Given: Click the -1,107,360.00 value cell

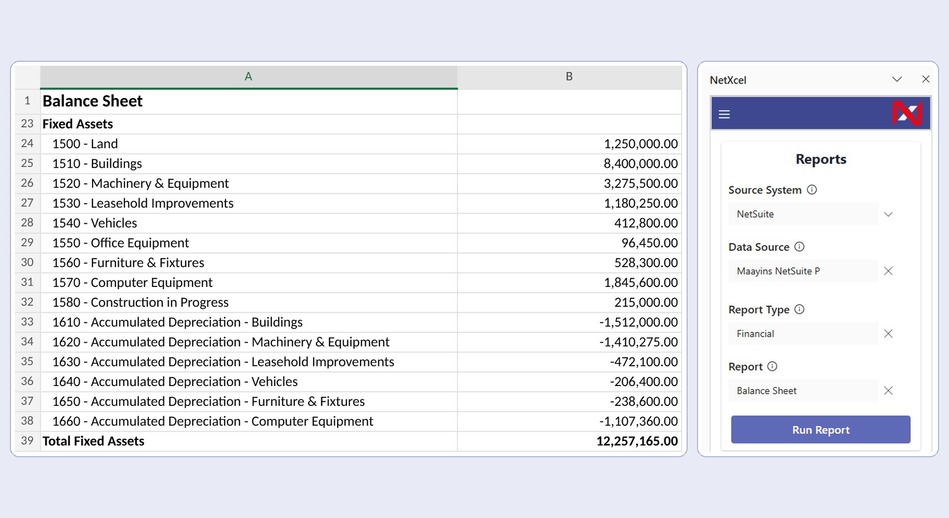Looking at the screenshot, I should click(x=570, y=421).
